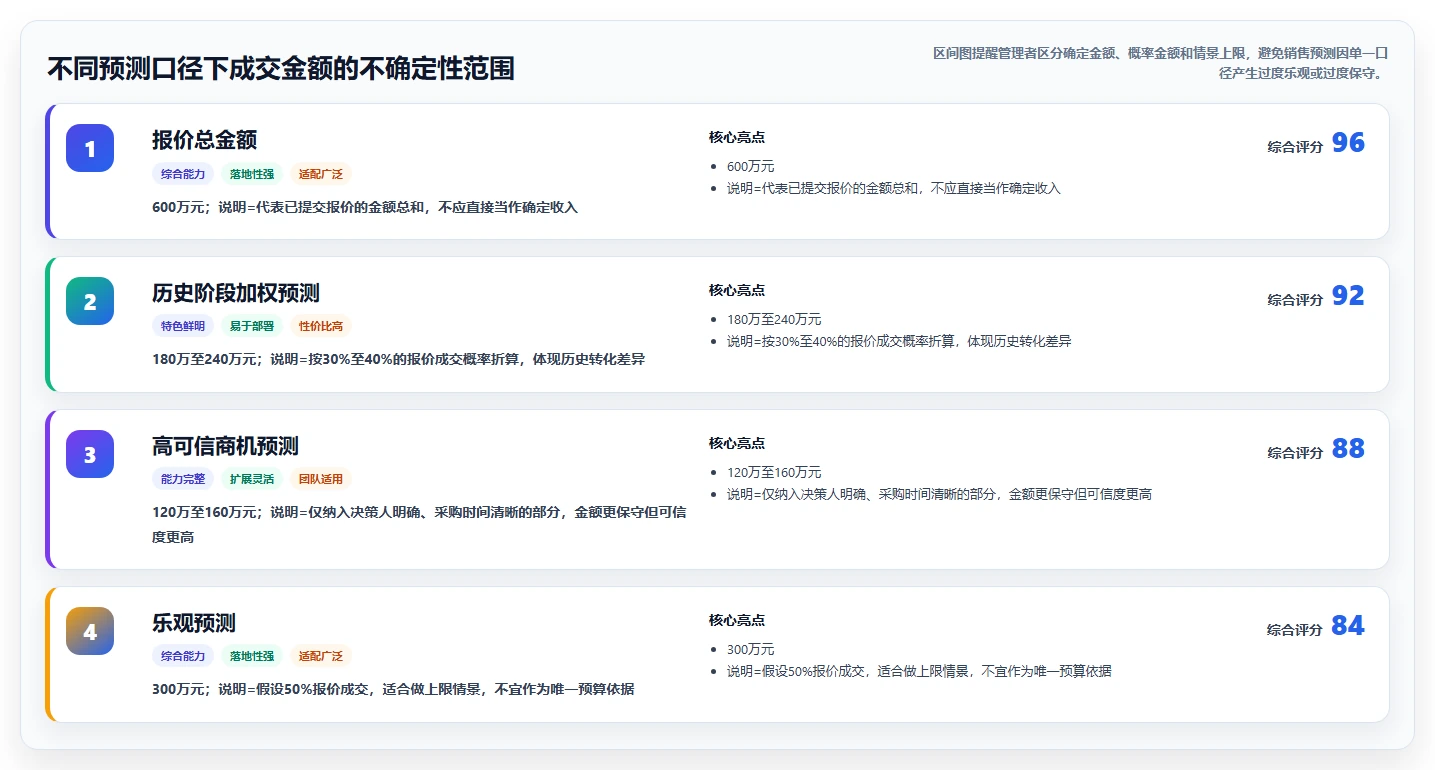Click the bold summary starting 300万元；说明
Viewport: 1435px width, 770px height.
393,689
